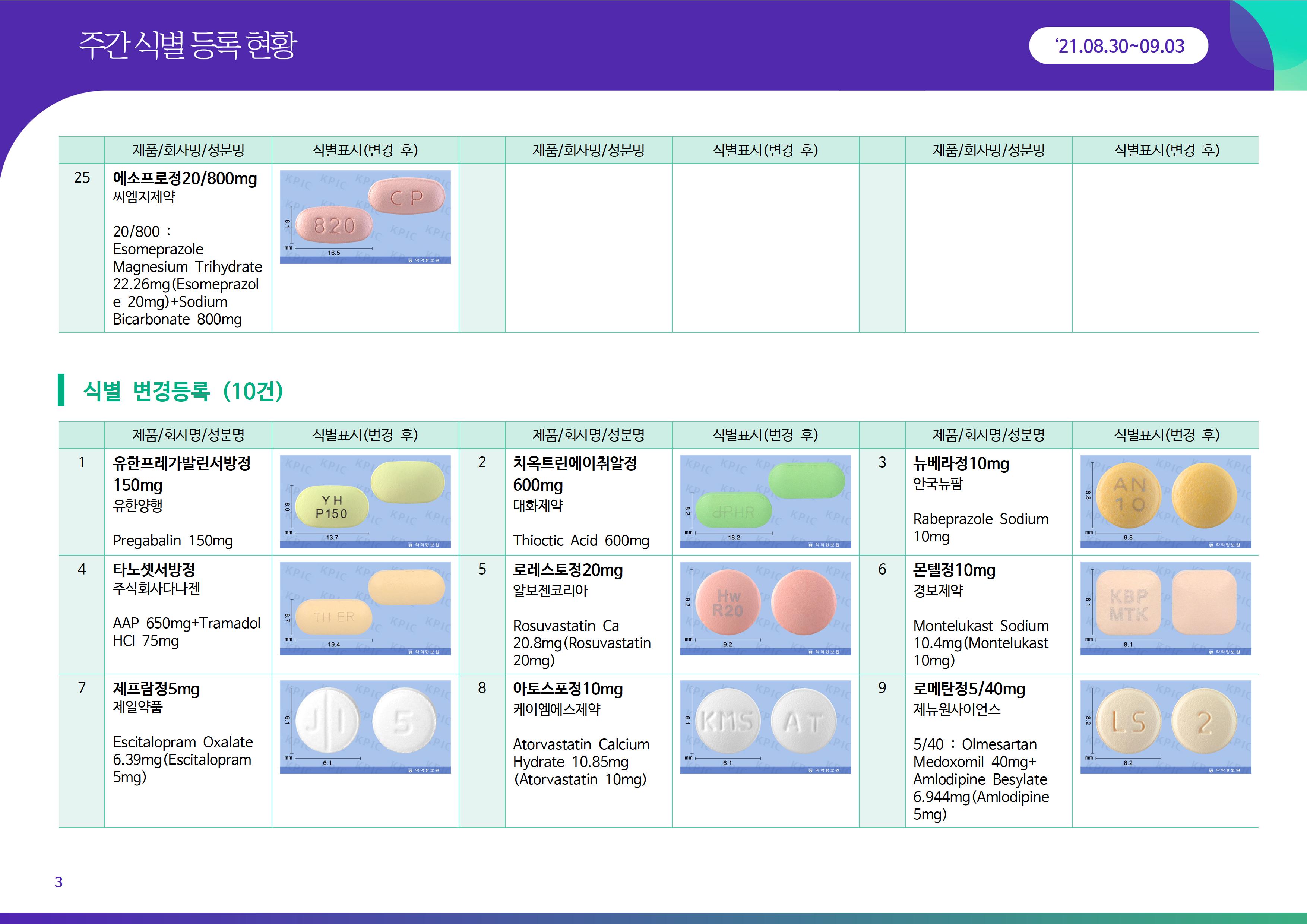1307x924 pixels.
Task: Click the Pregabalin 150mg ingredient text
Action: [173, 540]
